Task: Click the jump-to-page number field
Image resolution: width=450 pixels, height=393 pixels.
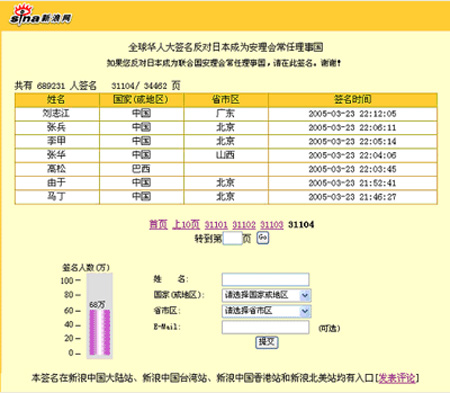Action: 232,239
